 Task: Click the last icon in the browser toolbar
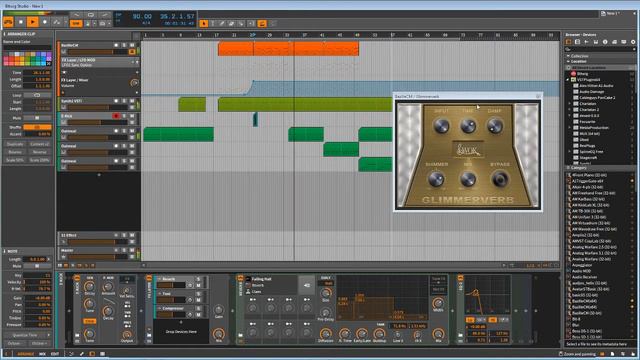pyautogui.click(x=633, y=42)
